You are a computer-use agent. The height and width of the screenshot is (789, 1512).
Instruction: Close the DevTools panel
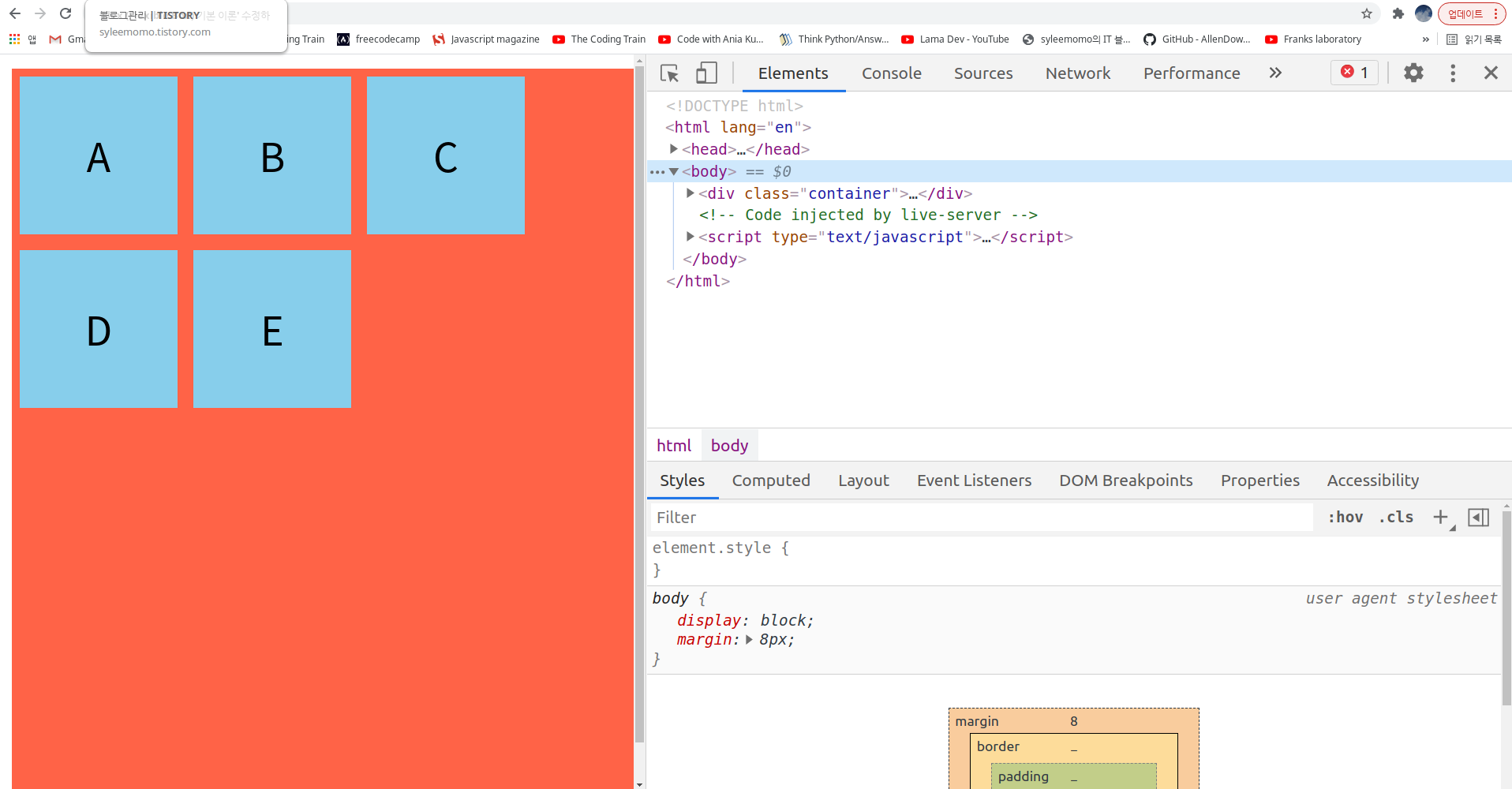(1491, 73)
